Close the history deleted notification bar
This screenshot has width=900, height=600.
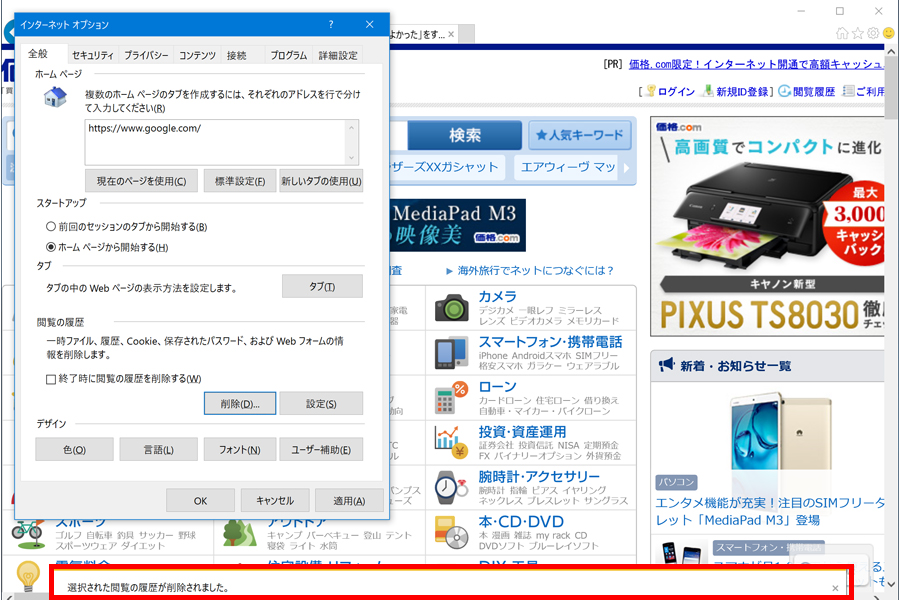pyautogui.click(x=835, y=588)
